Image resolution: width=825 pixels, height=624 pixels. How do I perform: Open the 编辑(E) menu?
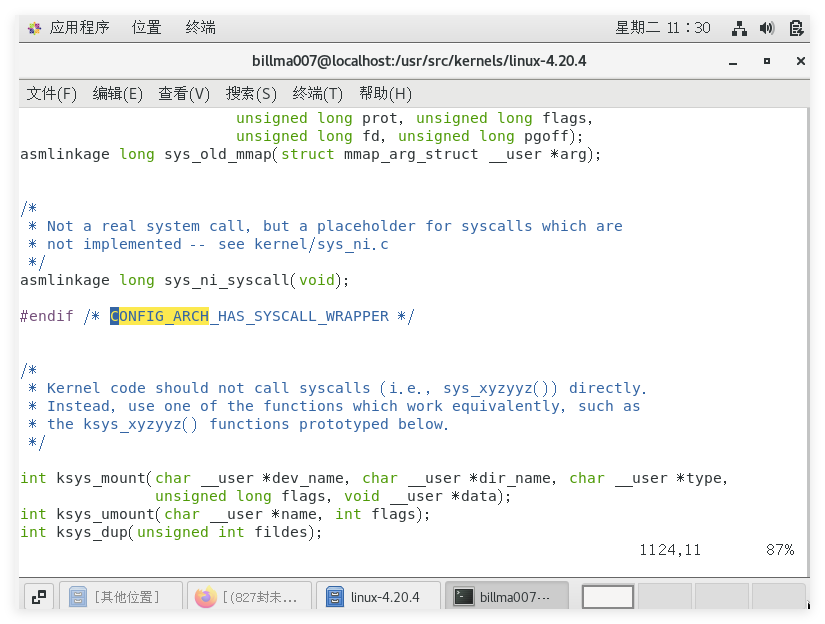(118, 94)
